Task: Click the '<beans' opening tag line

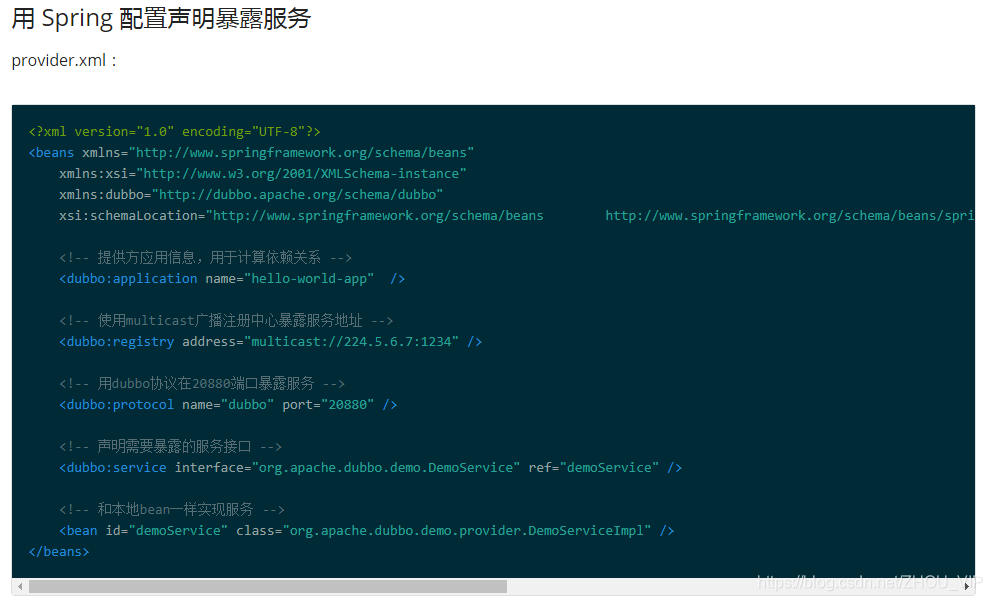Action: point(251,152)
